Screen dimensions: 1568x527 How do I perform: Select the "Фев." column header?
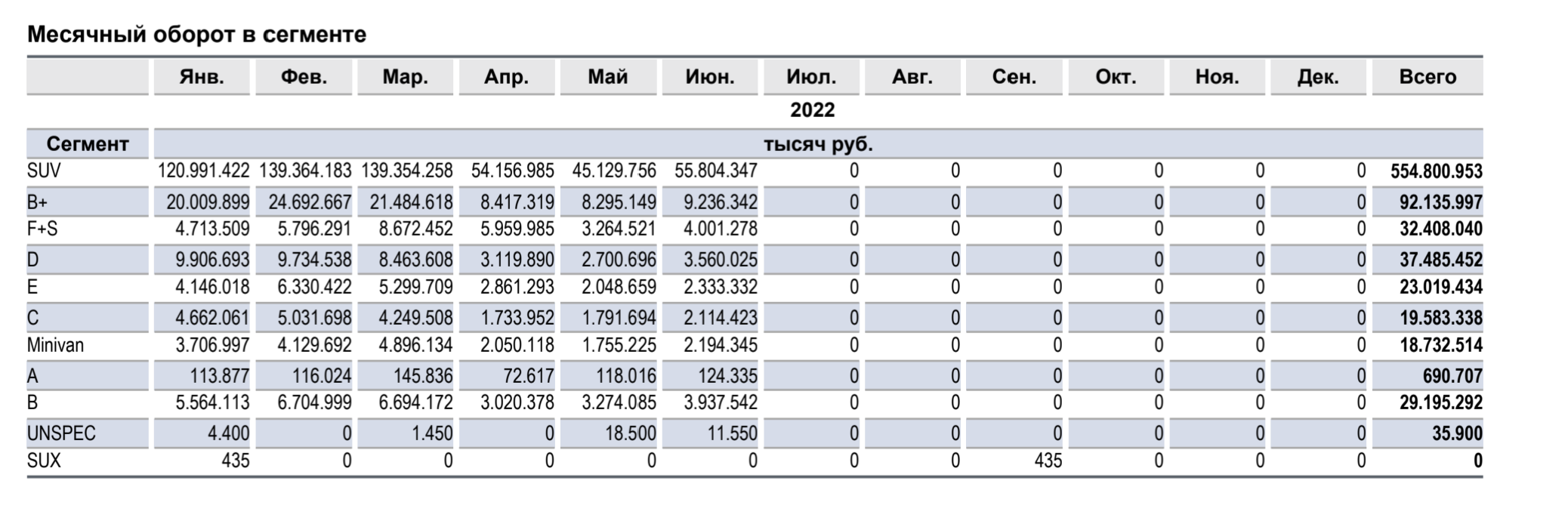tap(304, 77)
